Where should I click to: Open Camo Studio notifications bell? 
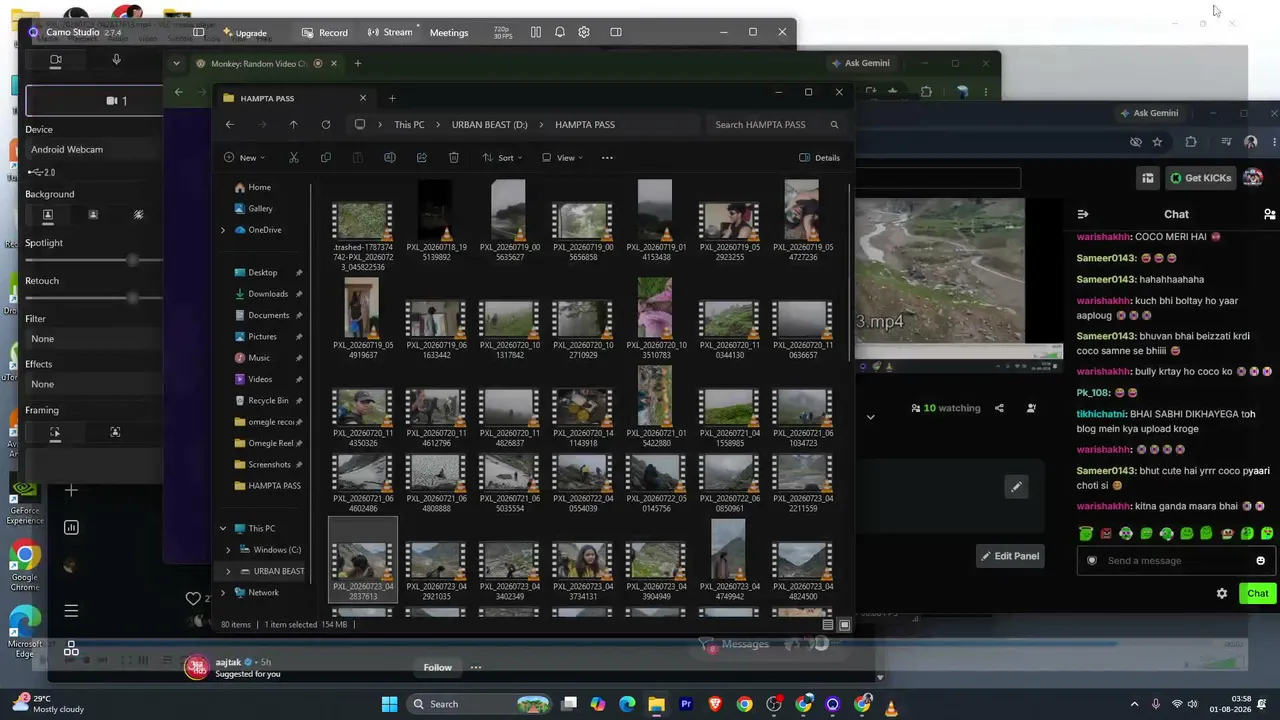point(560,32)
